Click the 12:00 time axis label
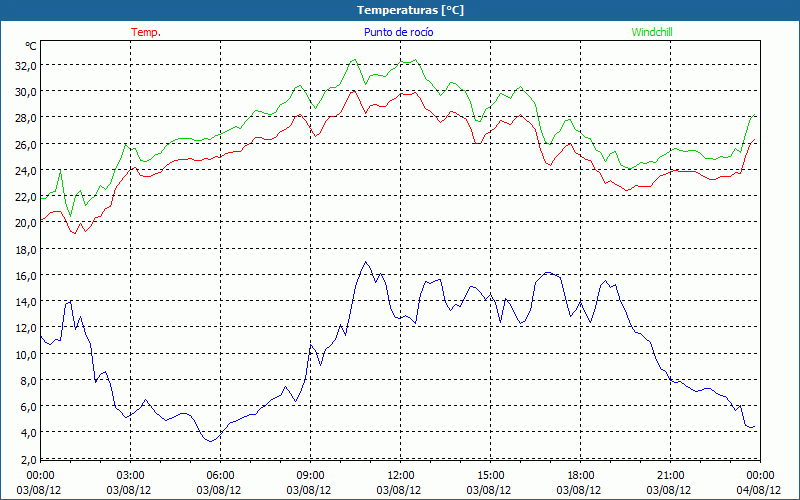Viewport: 800px width, 500px height. point(401,476)
